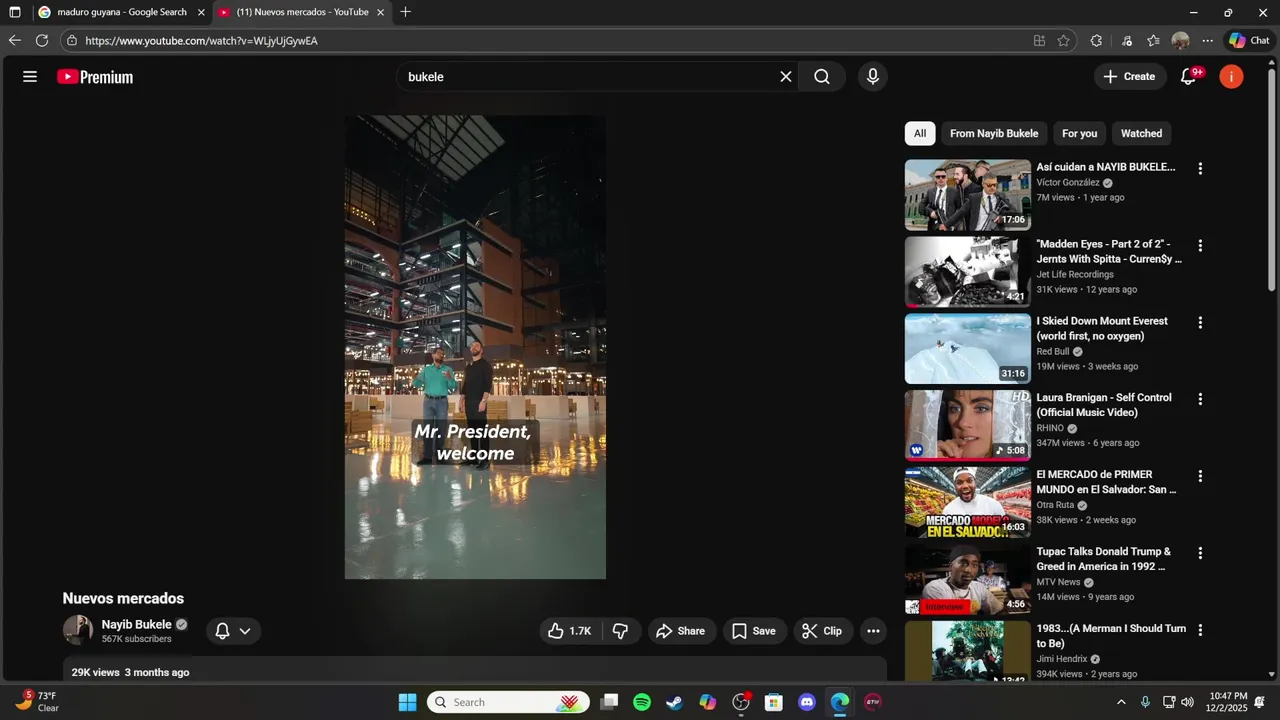This screenshot has height=720, width=1280.
Task: Open options for Así cuidan a NAYIB BUKELE
Action: (x=1200, y=169)
